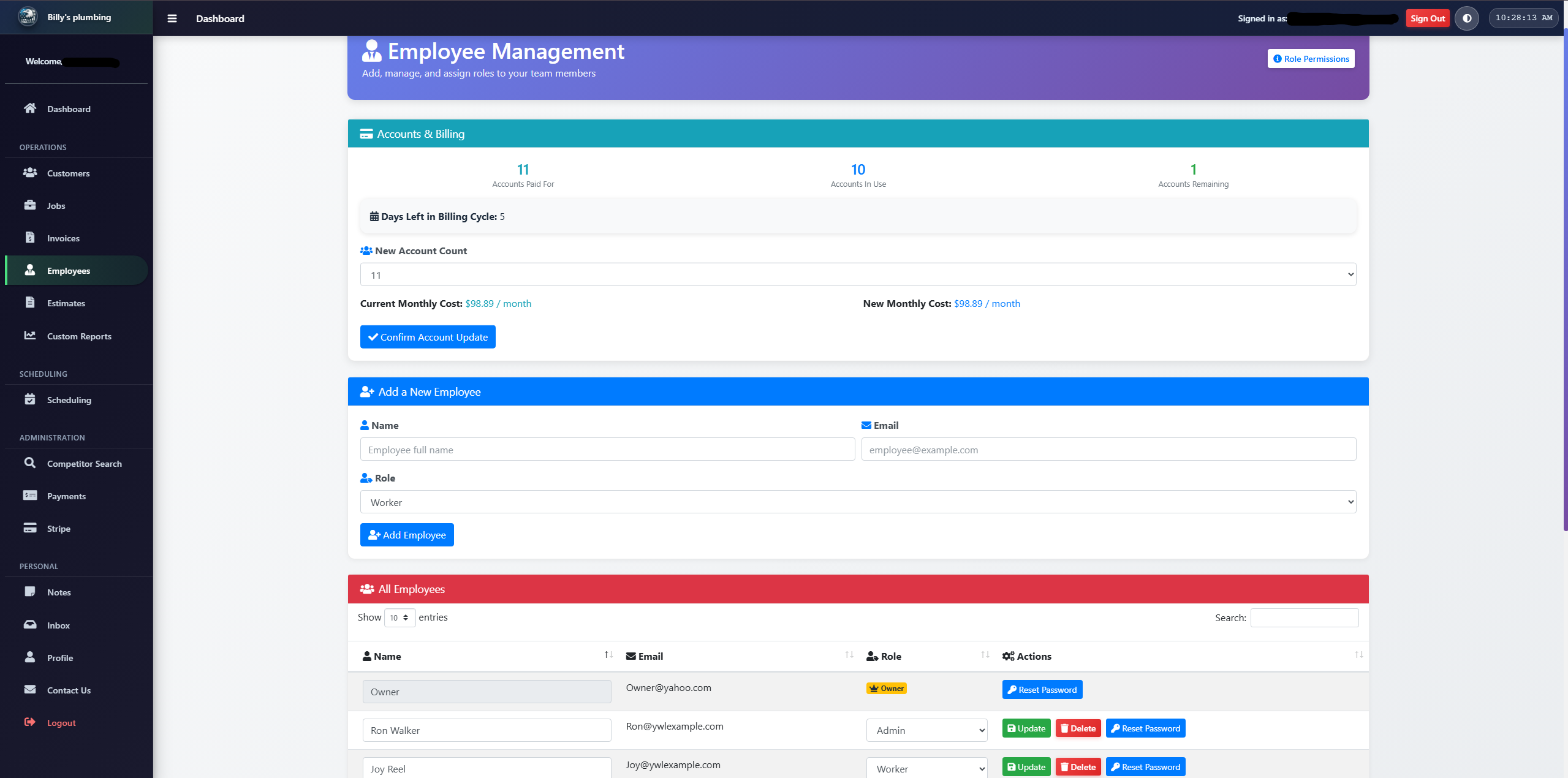Update Joy Reel's record

pos(1026,767)
